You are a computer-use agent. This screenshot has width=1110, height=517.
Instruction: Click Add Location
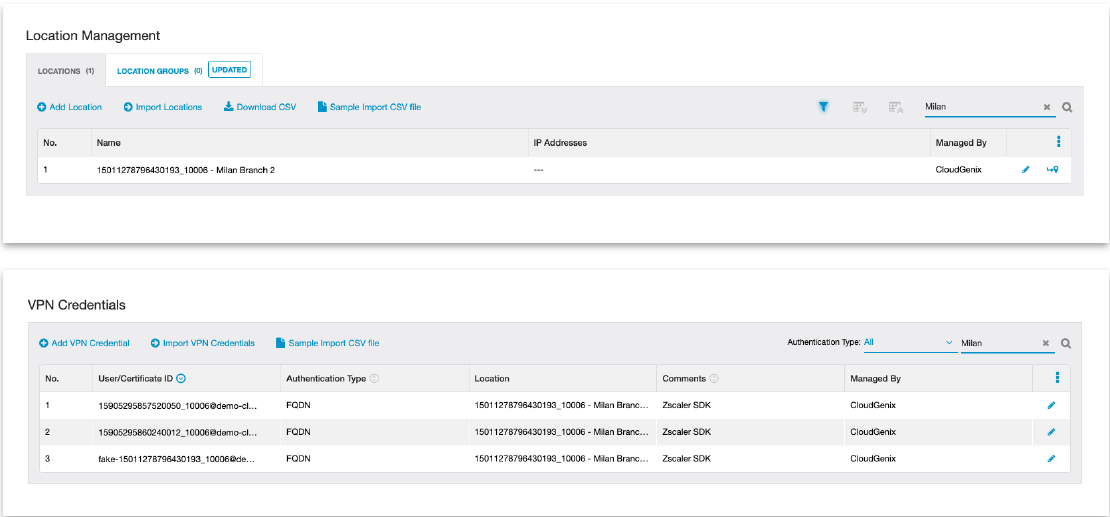[x=70, y=107]
